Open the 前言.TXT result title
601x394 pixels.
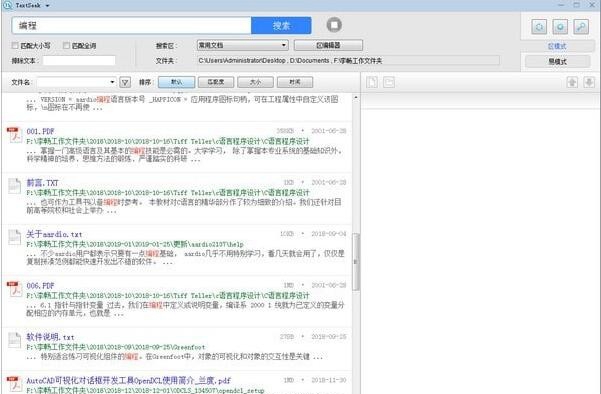[42, 183]
